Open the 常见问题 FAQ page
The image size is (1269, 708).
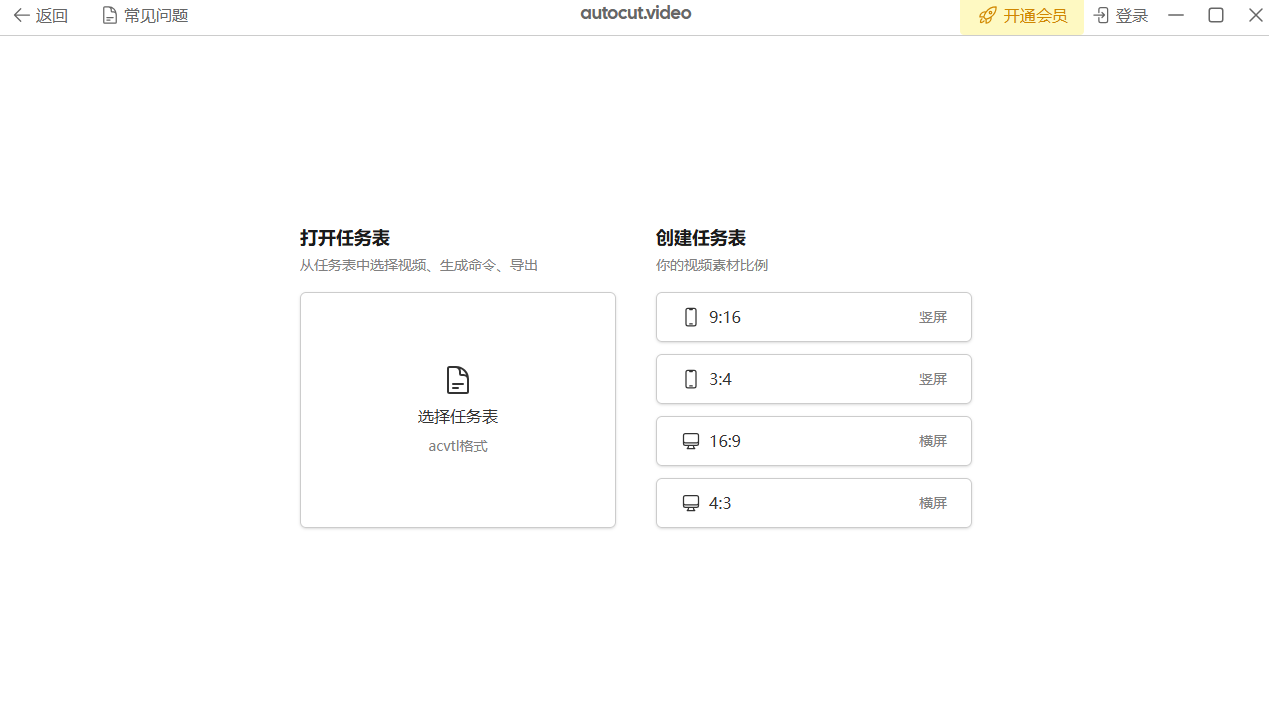coord(156,16)
